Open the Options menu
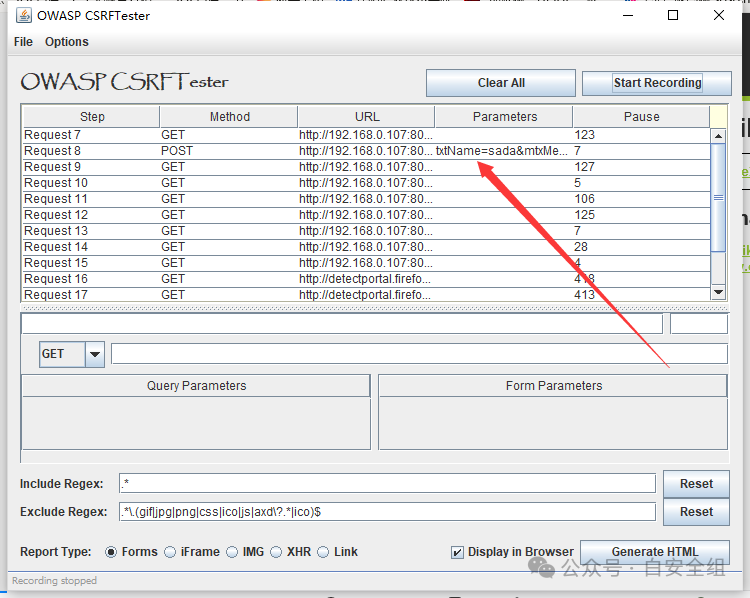The image size is (750, 598). click(x=66, y=42)
